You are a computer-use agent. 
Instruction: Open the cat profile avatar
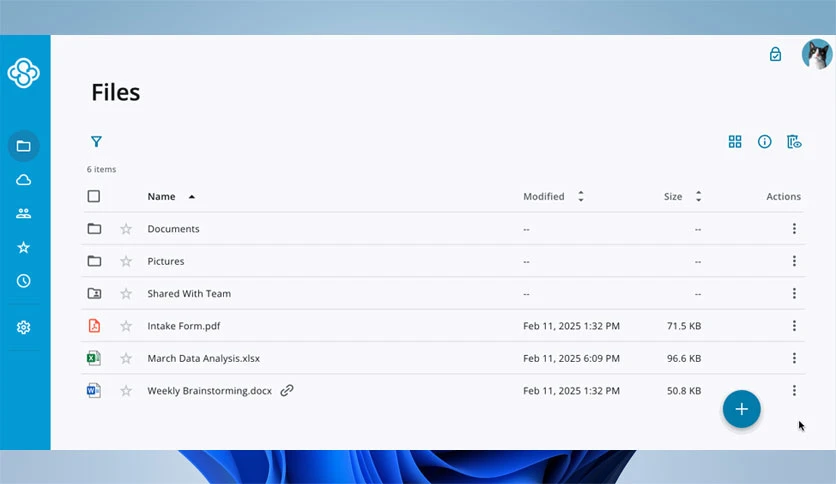click(817, 54)
